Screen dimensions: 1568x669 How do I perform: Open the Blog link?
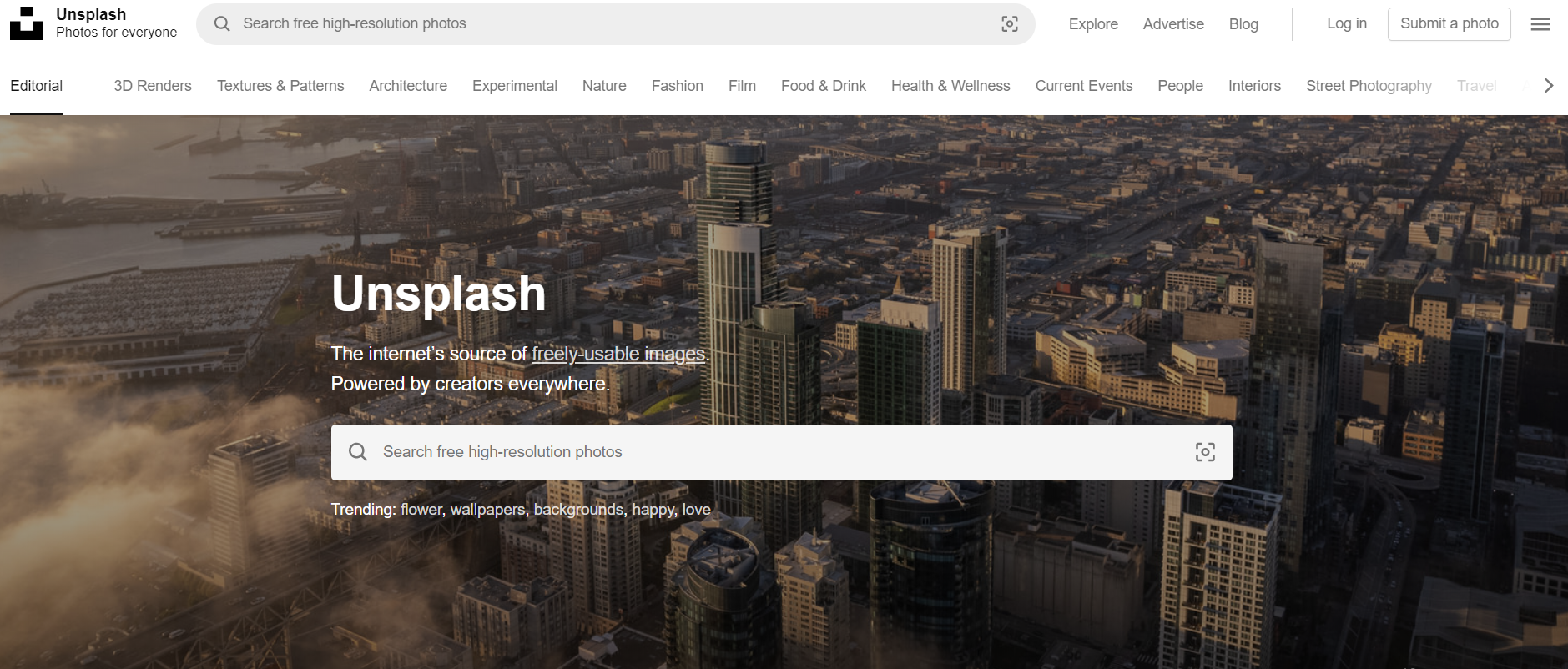[1243, 24]
